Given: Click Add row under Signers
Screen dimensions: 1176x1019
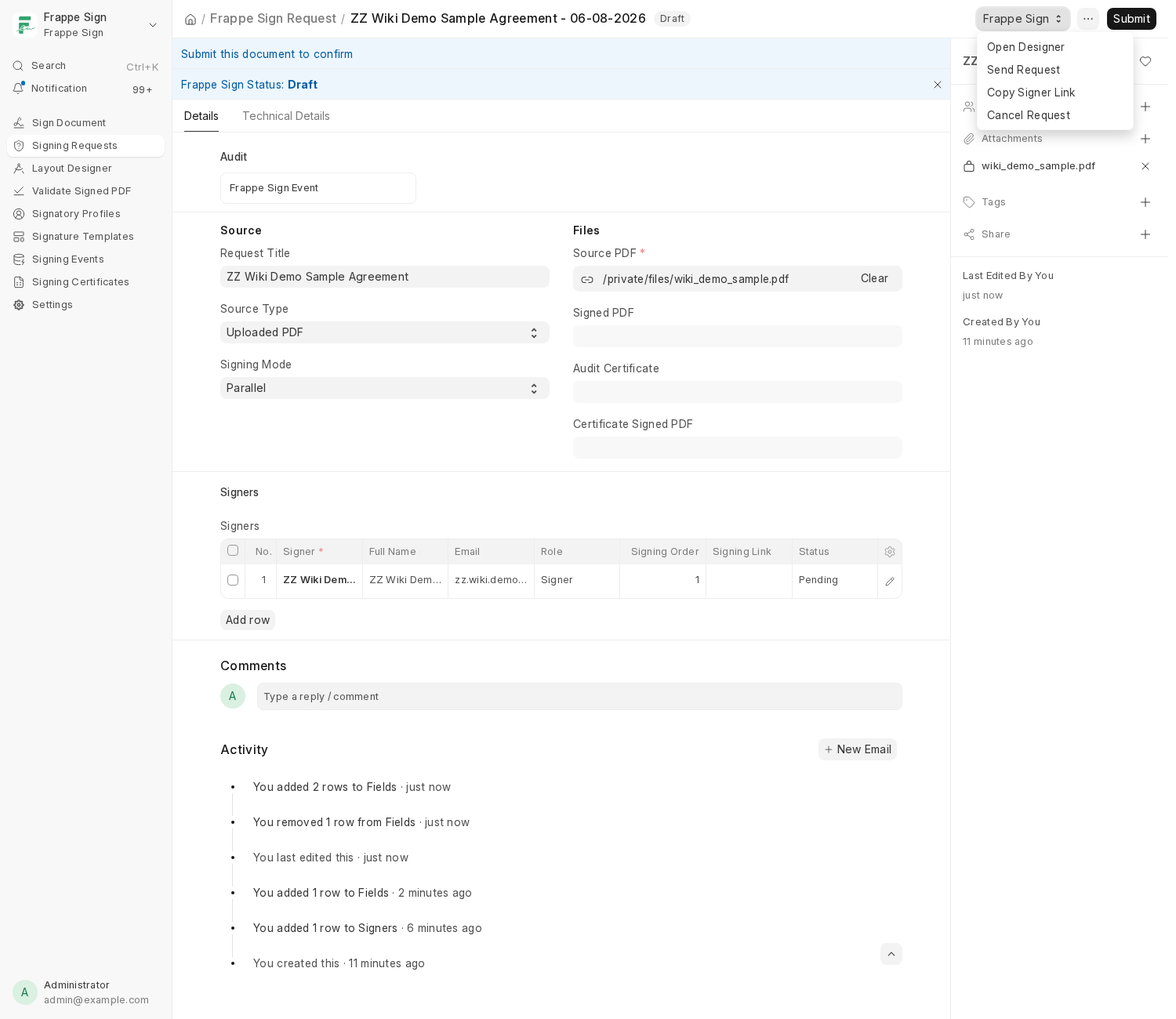Looking at the screenshot, I should pyautogui.click(x=248, y=620).
